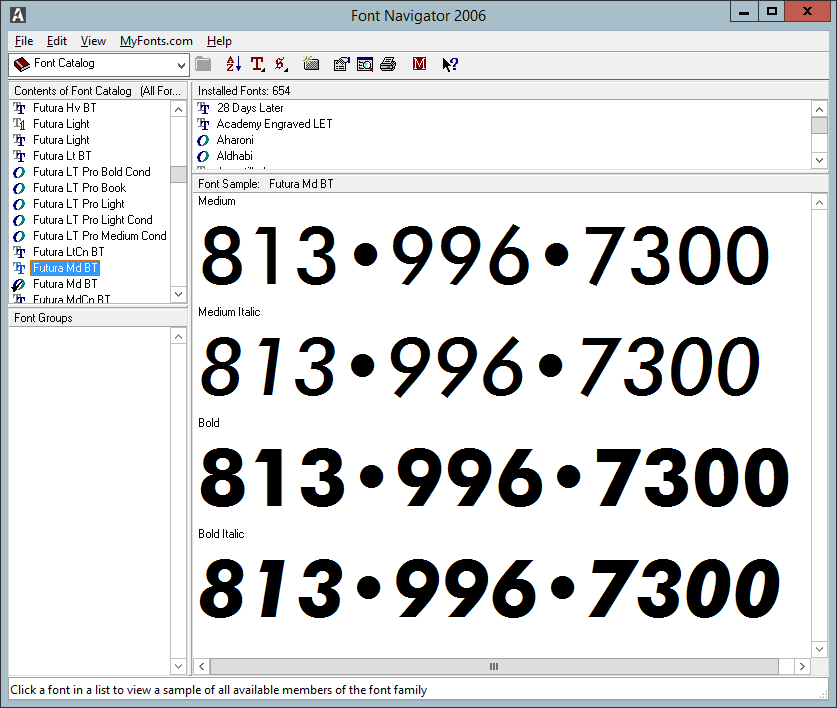Click the printer icon to print sample
This screenshot has width=837, height=708.
click(388, 64)
